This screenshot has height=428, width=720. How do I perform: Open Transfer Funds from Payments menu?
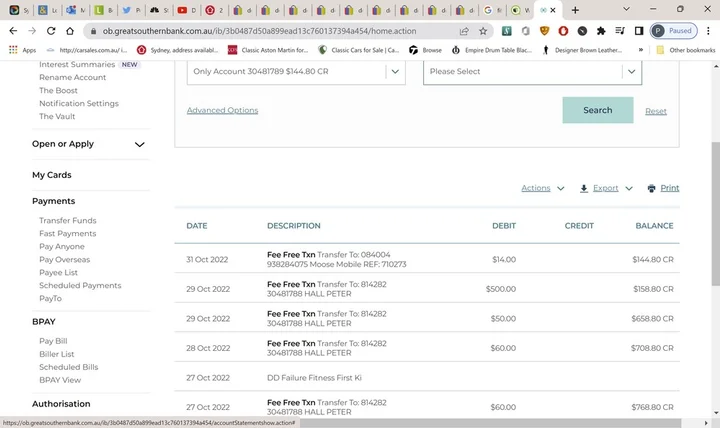68,220
